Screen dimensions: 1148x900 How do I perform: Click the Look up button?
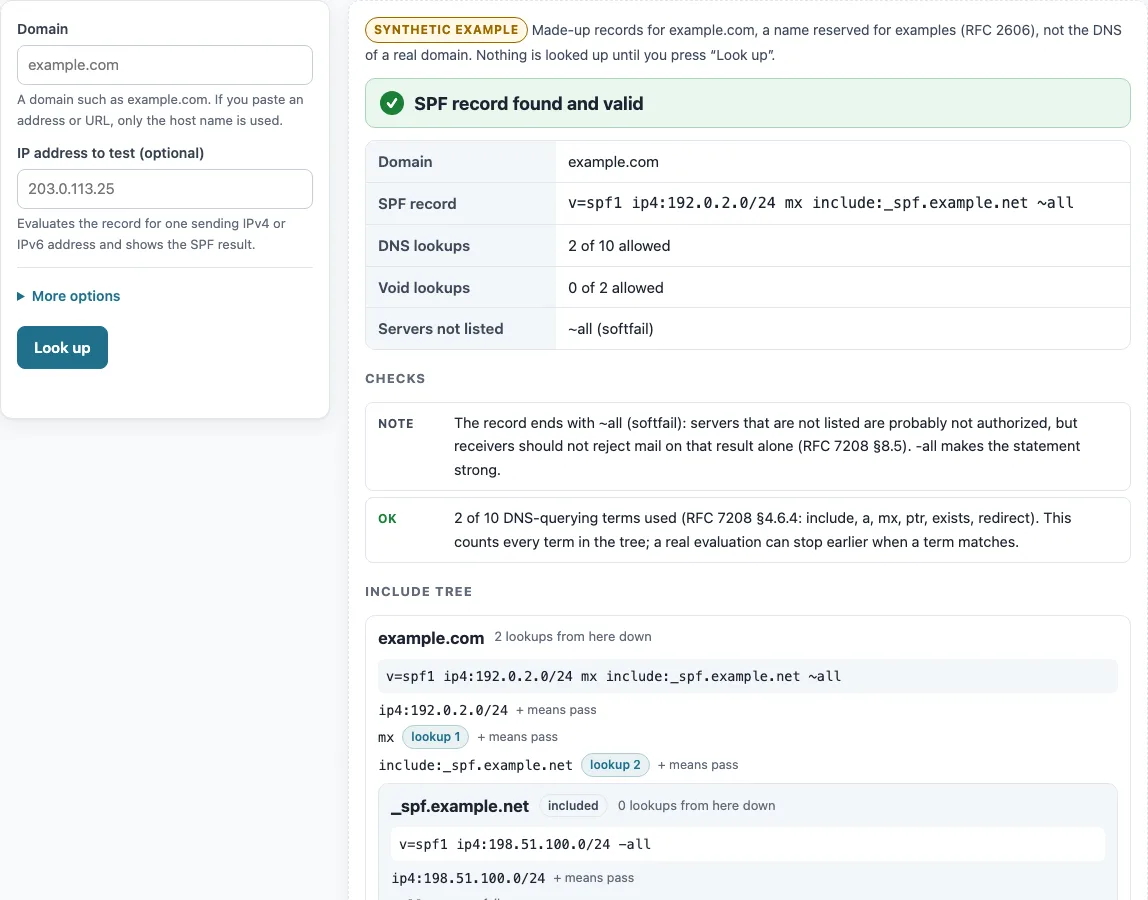[x=62, y=348]
